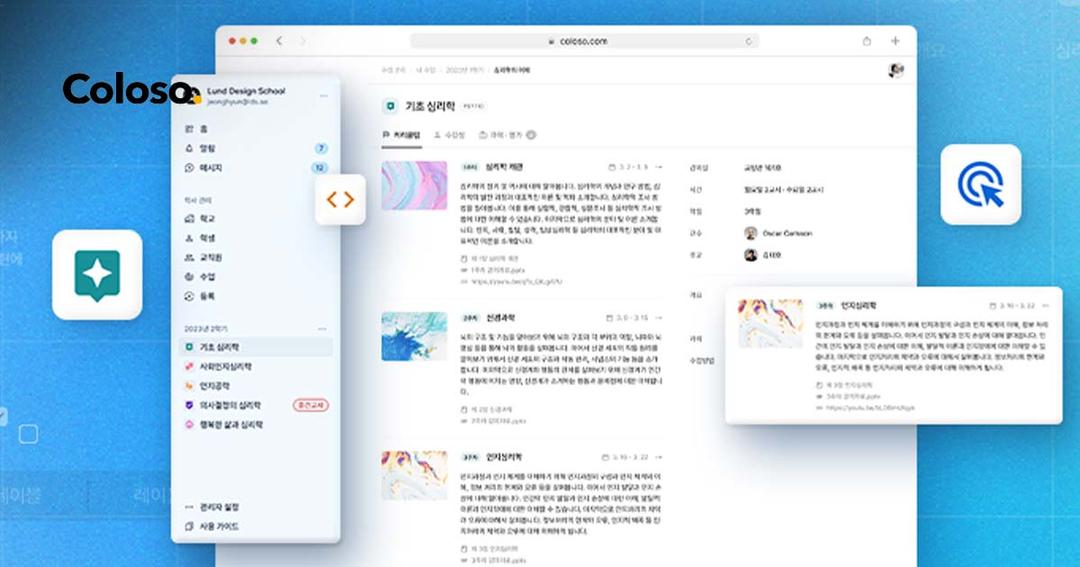Select the 기초 심리학 course in sidebar
The height and width of the screenshot is (567, 1080).
(255, 347)
